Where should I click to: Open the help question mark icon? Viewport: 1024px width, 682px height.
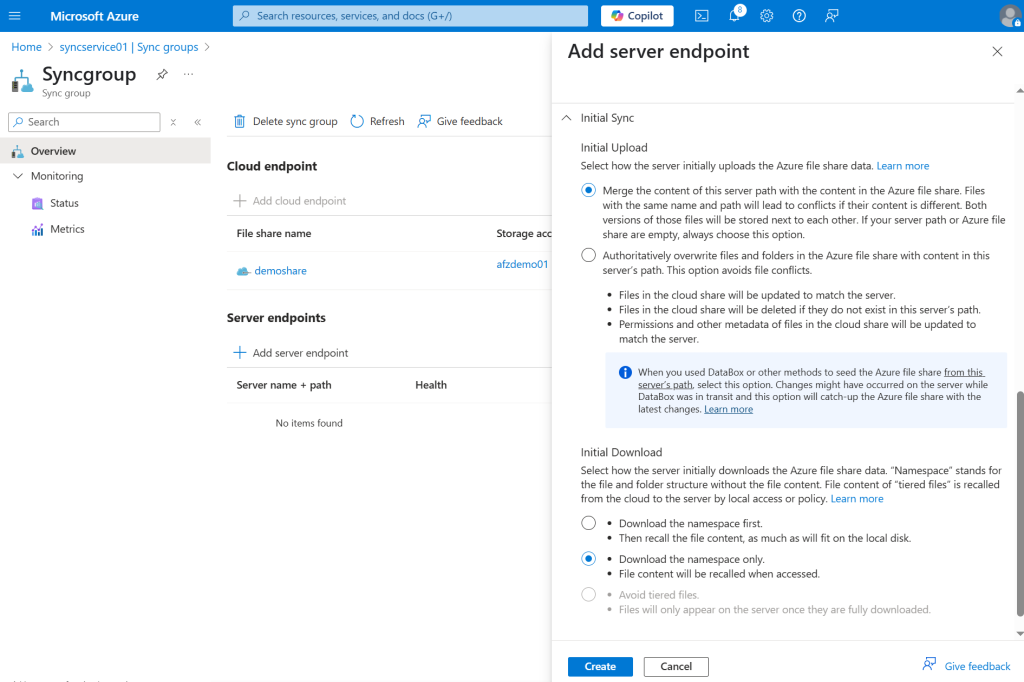click(799, 16)
